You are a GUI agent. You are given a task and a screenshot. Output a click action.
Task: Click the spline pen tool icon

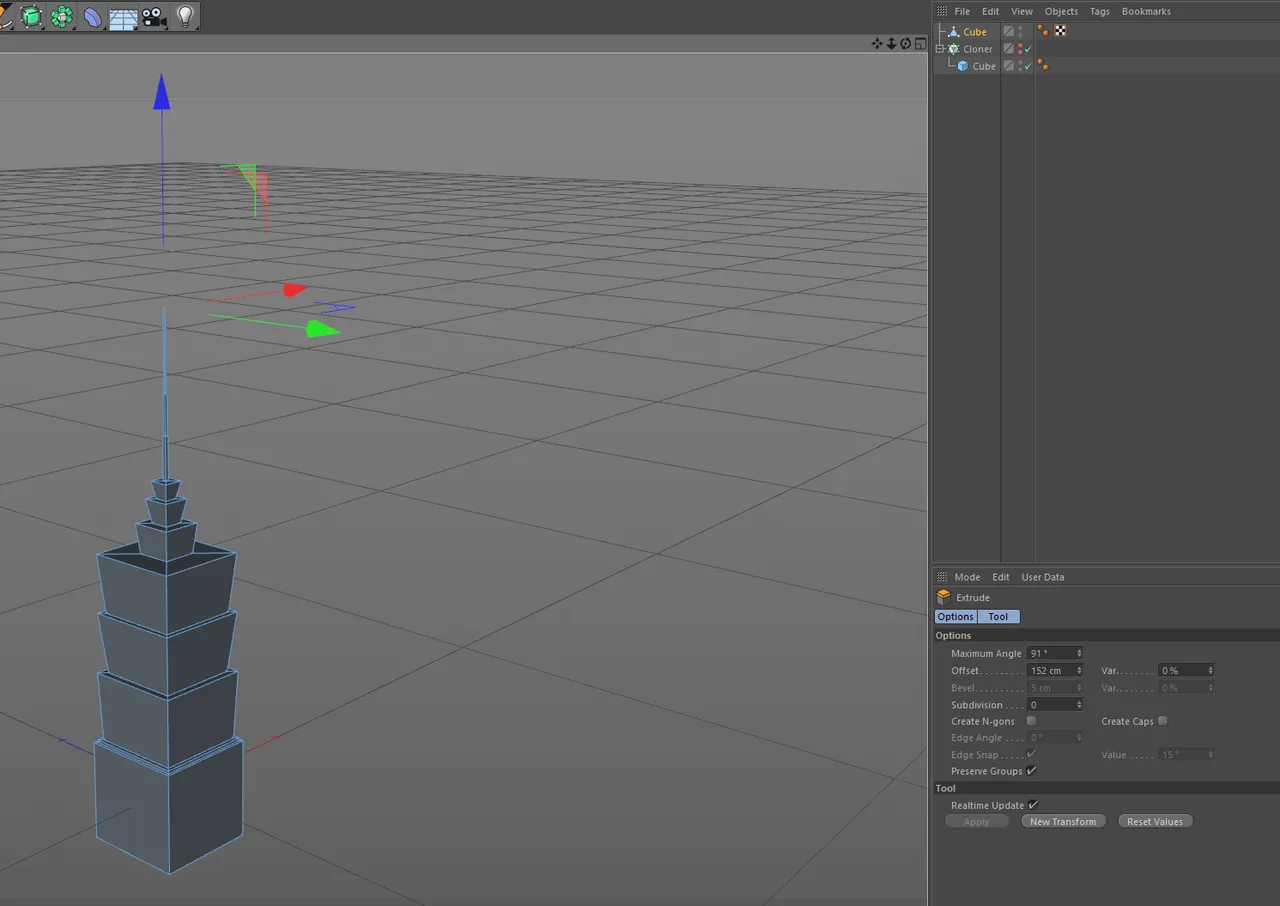coord(5,17)
